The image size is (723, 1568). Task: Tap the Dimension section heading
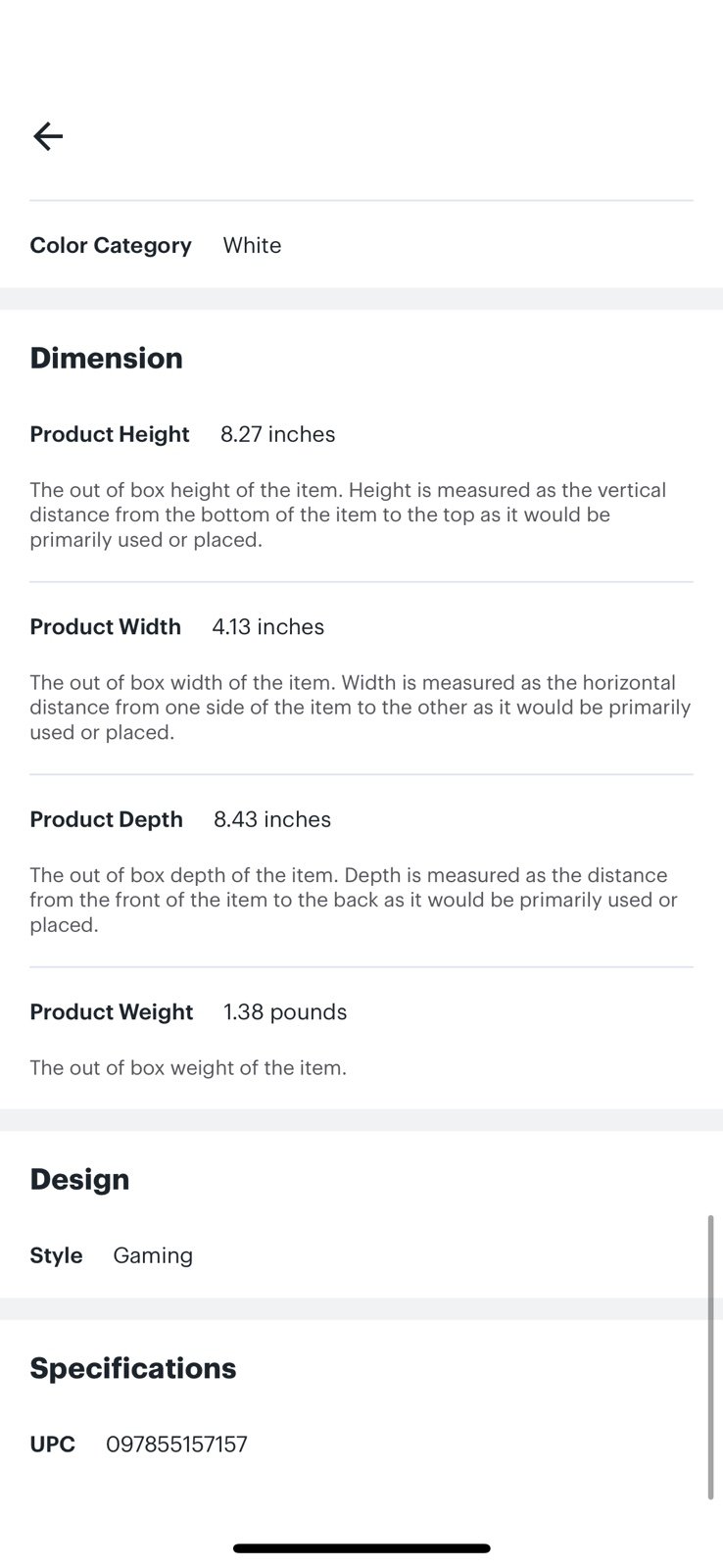[107, 358]
